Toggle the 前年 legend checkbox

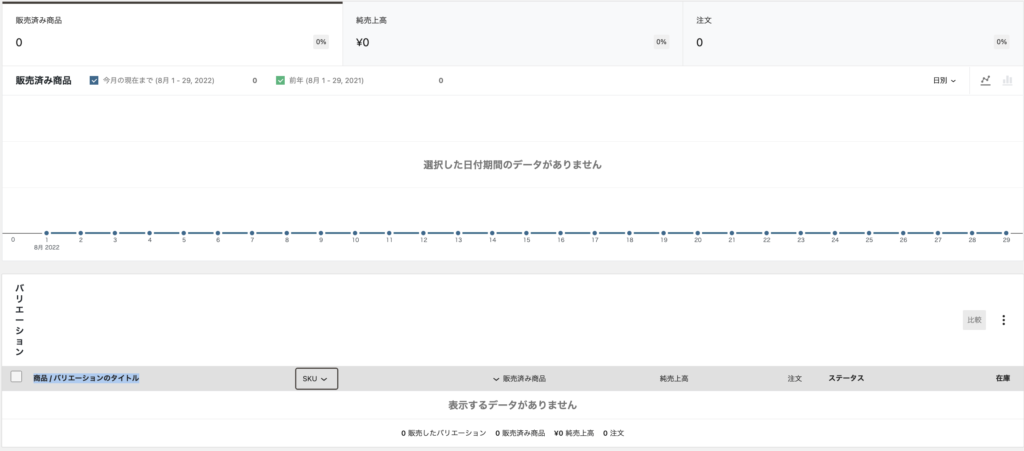(281, 80)
